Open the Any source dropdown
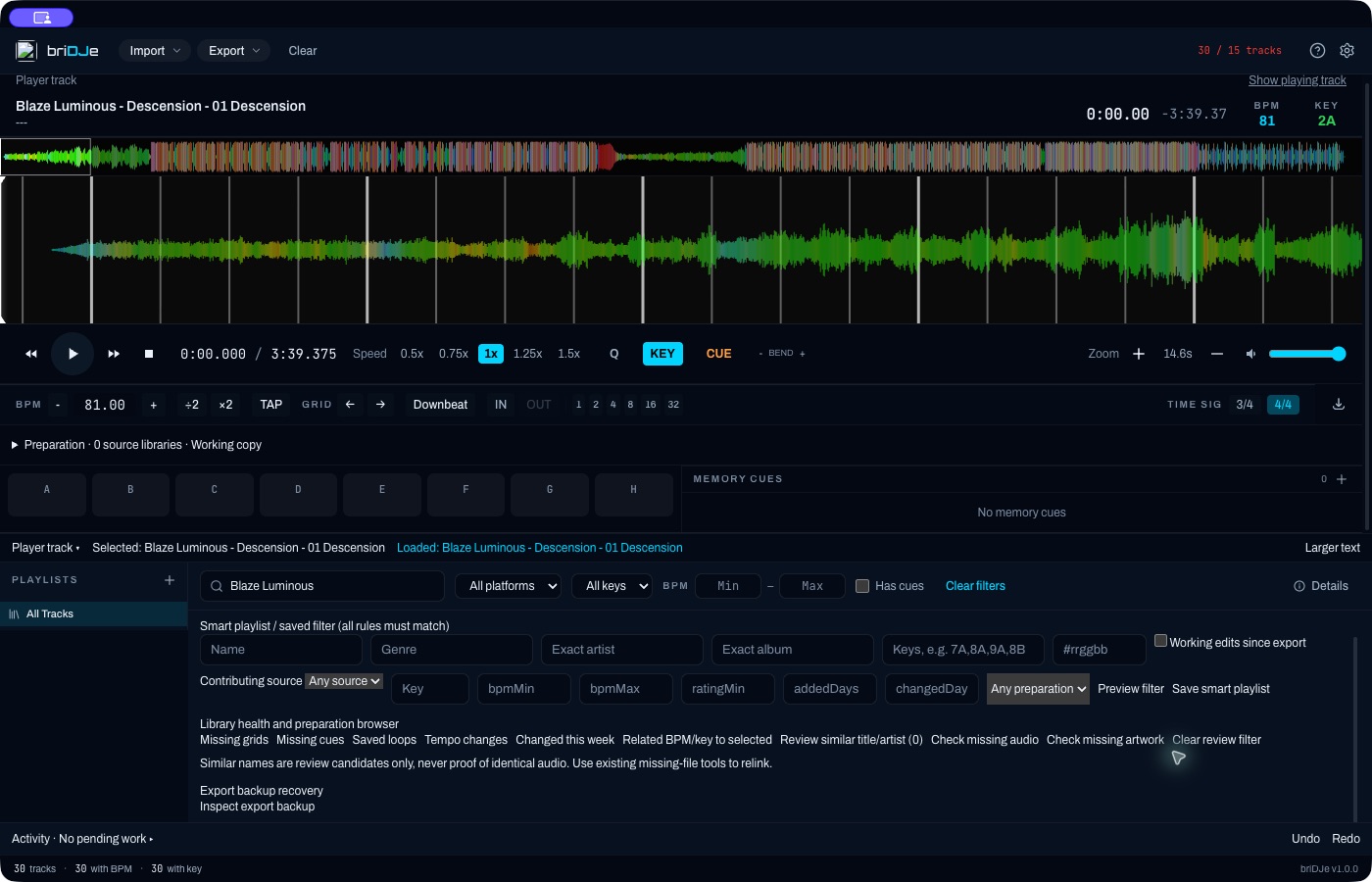The width and height of the screenshot is (1372, 882). coord(344,681)
